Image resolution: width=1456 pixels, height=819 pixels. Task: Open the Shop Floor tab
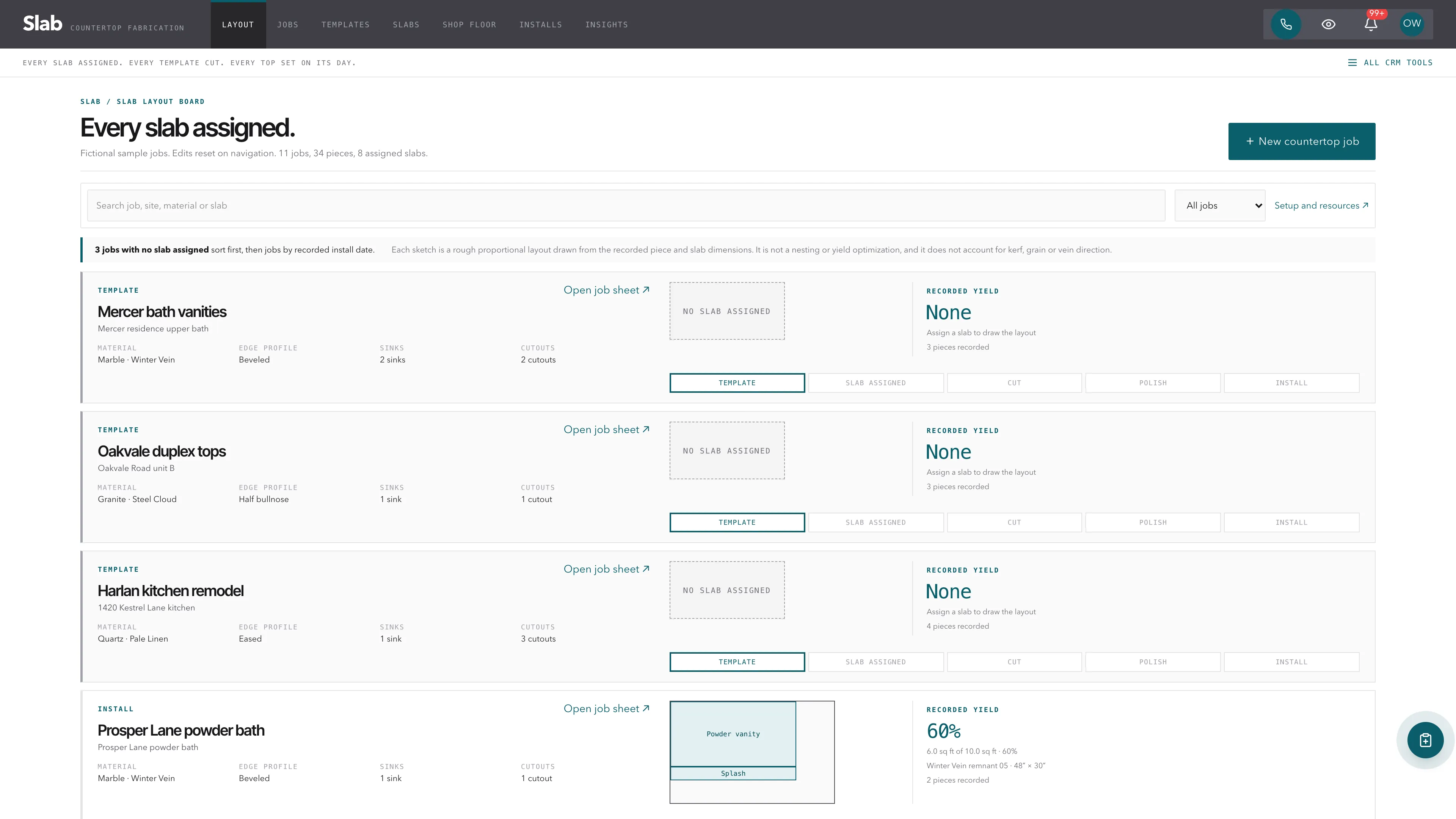(469, 25)
